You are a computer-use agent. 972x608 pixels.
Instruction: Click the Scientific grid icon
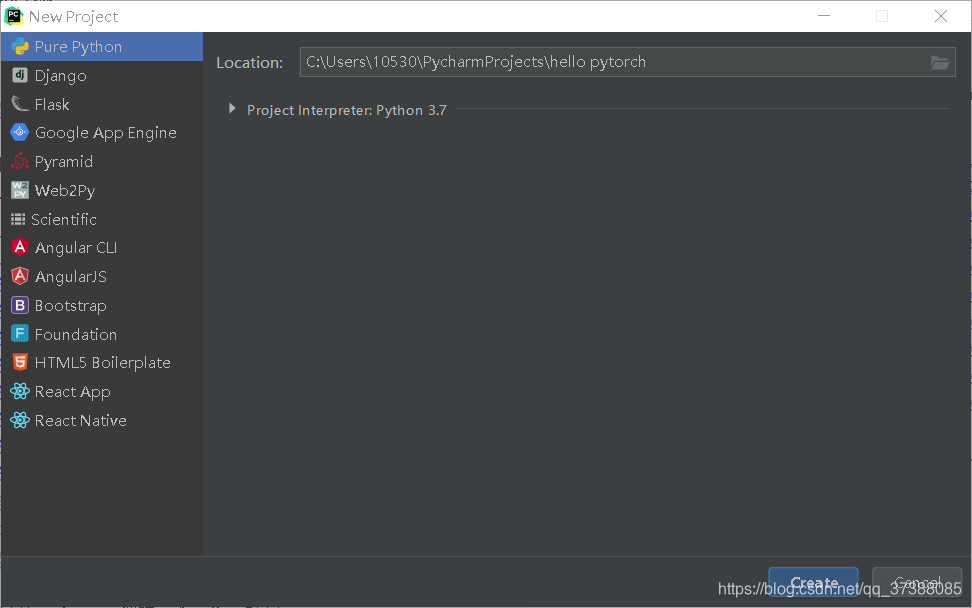point(18,219)
